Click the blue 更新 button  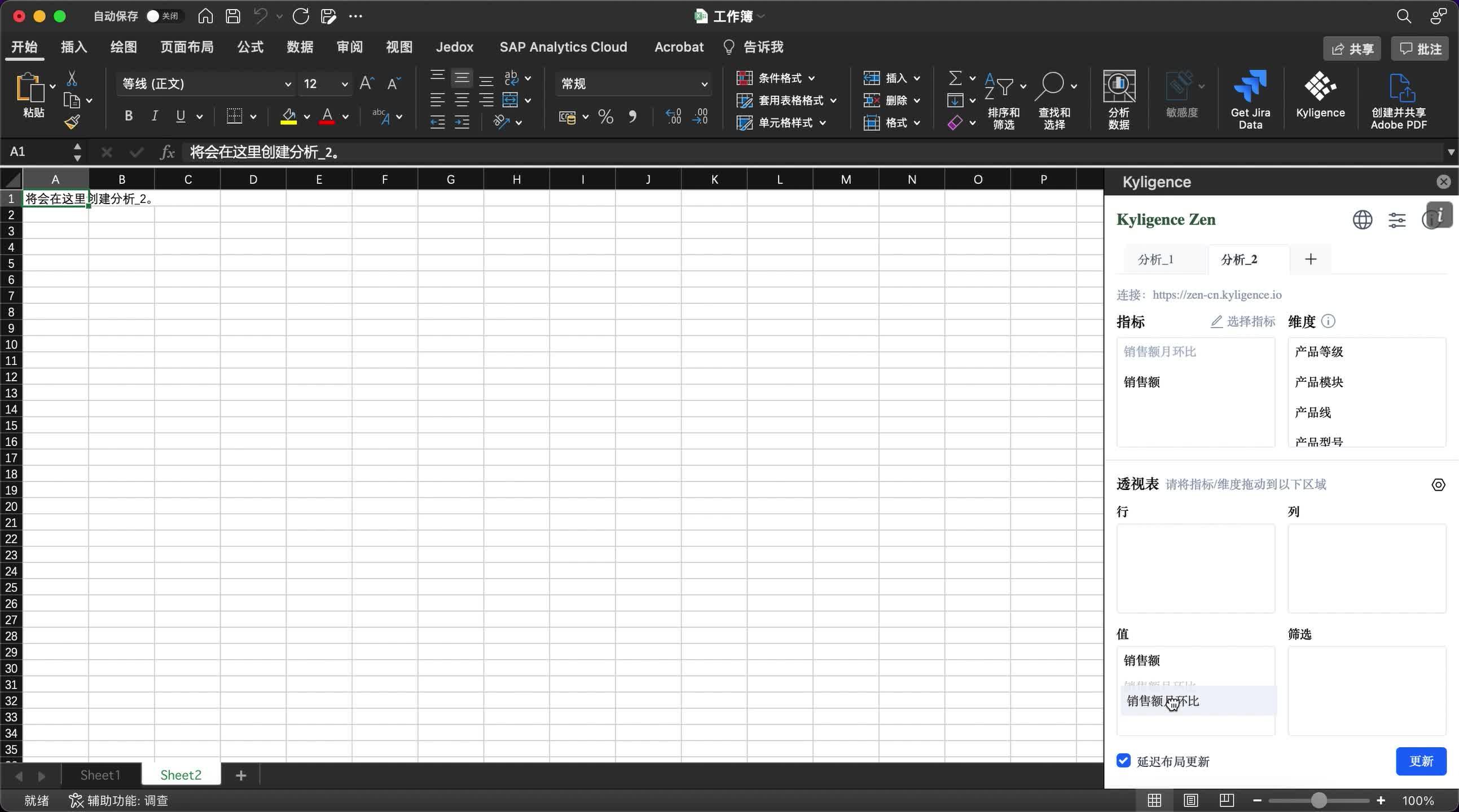[1421, 761]
